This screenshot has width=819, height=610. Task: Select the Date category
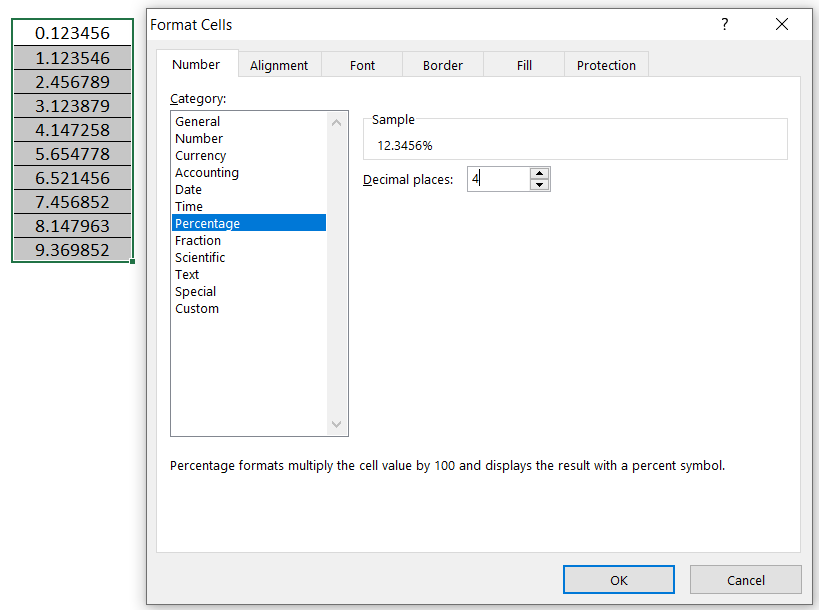[189, 189]
